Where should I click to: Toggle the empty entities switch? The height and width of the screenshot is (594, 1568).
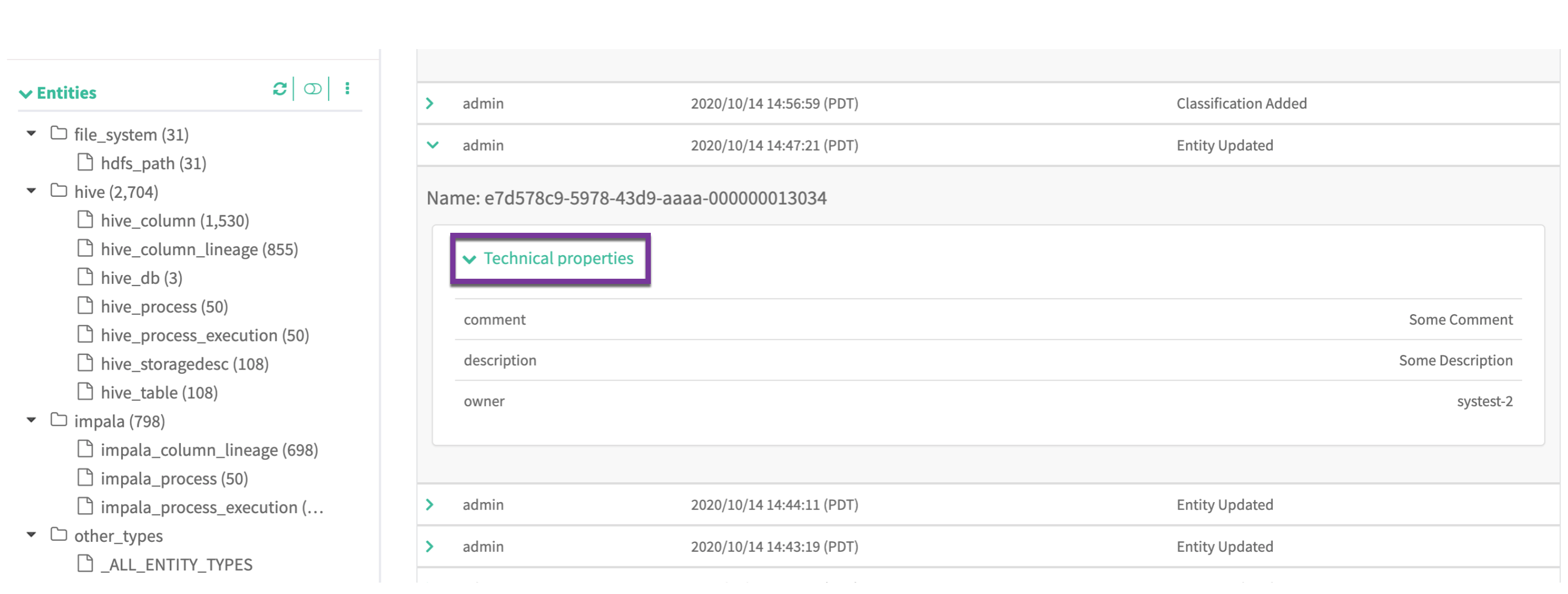pos(312,89)
